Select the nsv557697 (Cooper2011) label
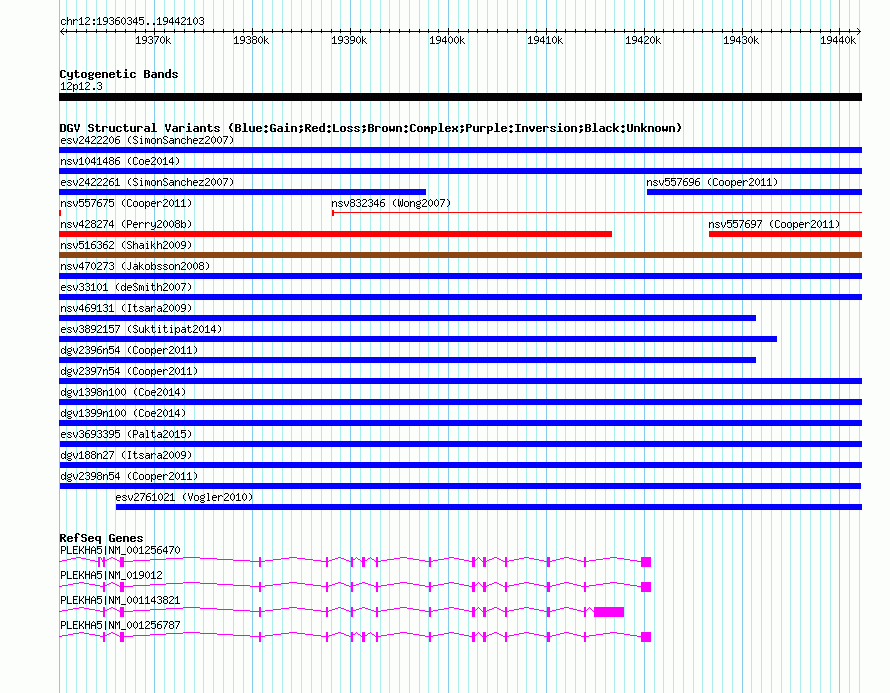This screenshot has width=890, height=693. tap(774, 224)
